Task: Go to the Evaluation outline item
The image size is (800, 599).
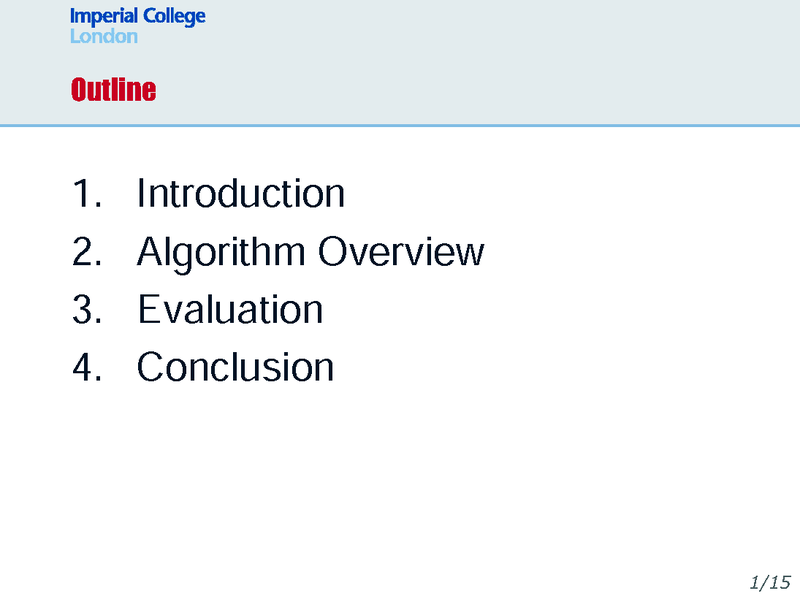Action: [x=230, y=310]
